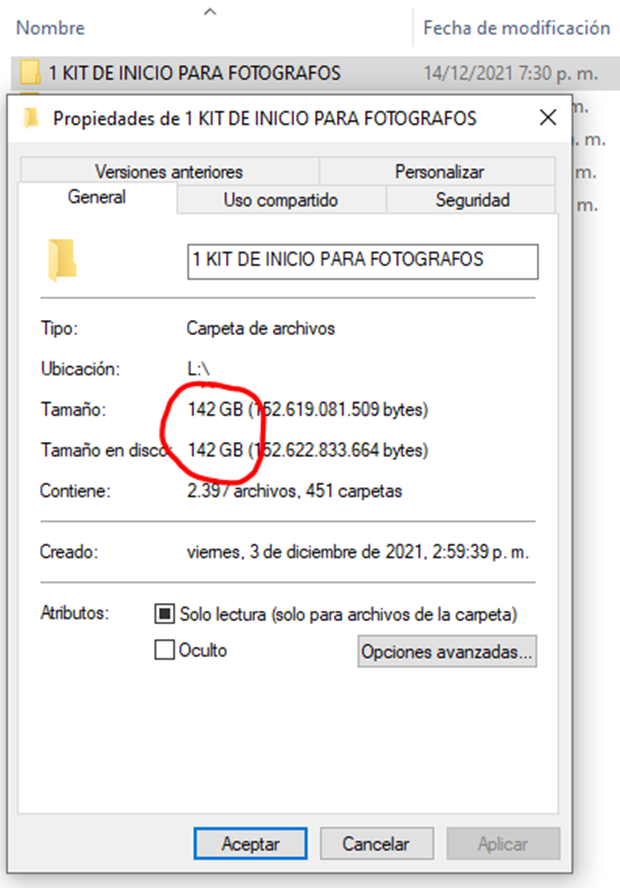This screenshot has height=888, width=620.
Task: Sort by the Nombre column header
Action: 50,28
